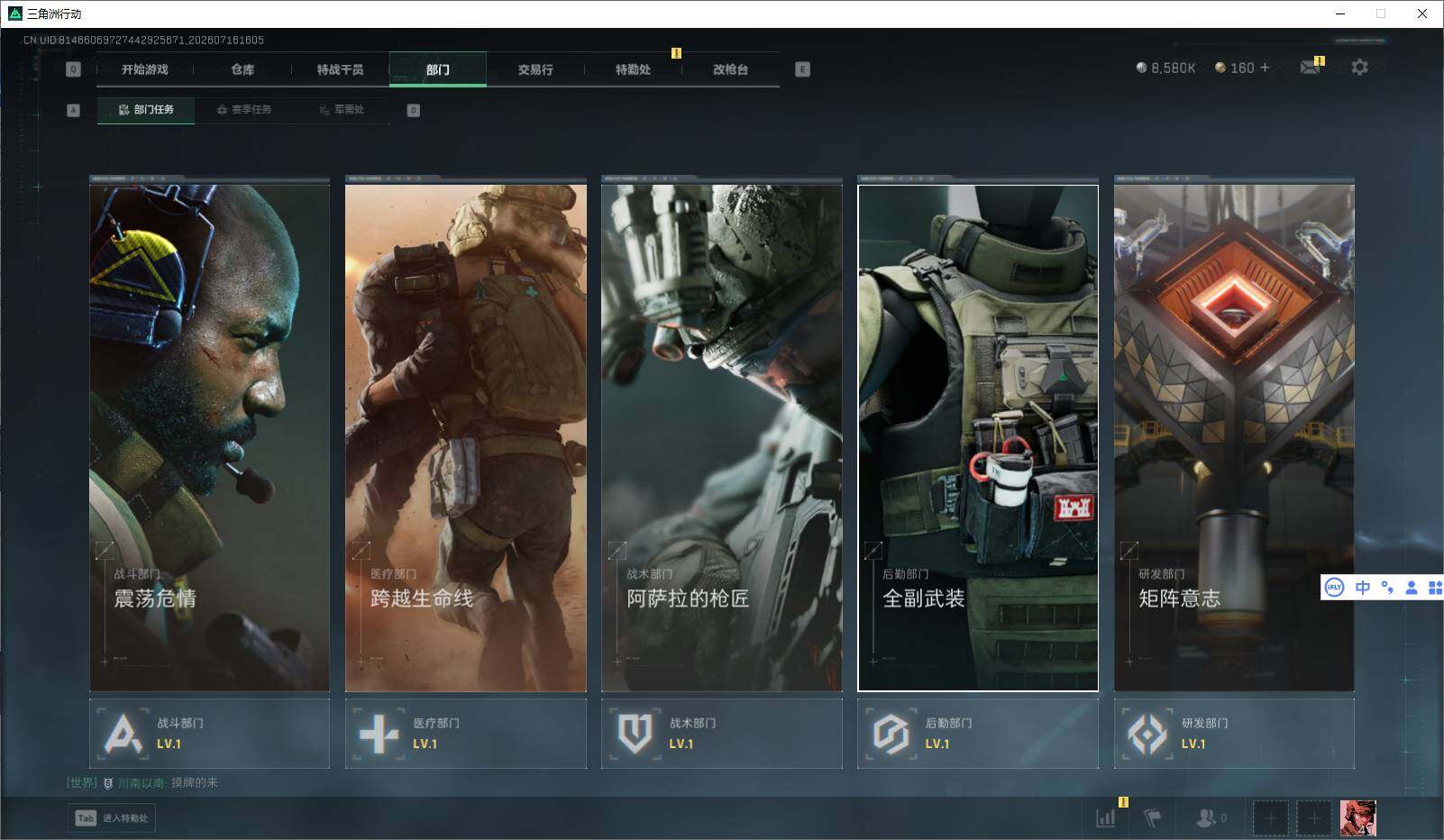Click the 三角洲行动 title bar app icon
The image size is (1444, 840).
pos(14,14)
